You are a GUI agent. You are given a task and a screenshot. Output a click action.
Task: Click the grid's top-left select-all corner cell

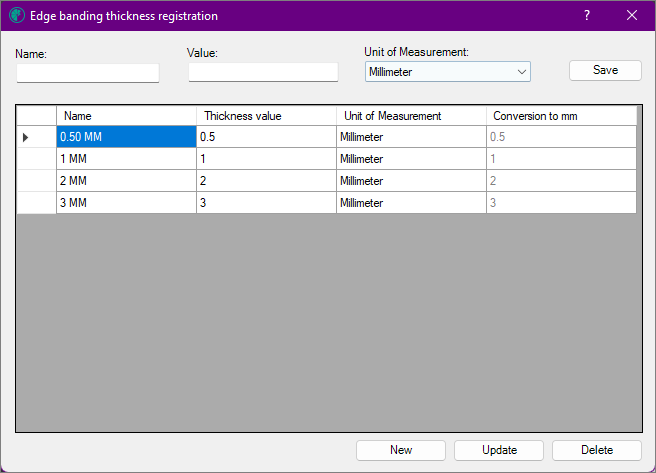(x=36, y=116)
